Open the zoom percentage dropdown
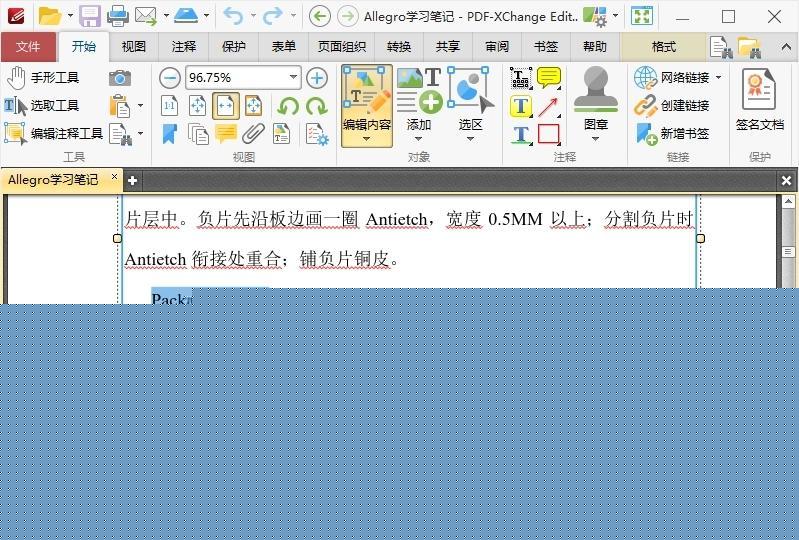This screenshot has width=799, height=540. (294, 77)
